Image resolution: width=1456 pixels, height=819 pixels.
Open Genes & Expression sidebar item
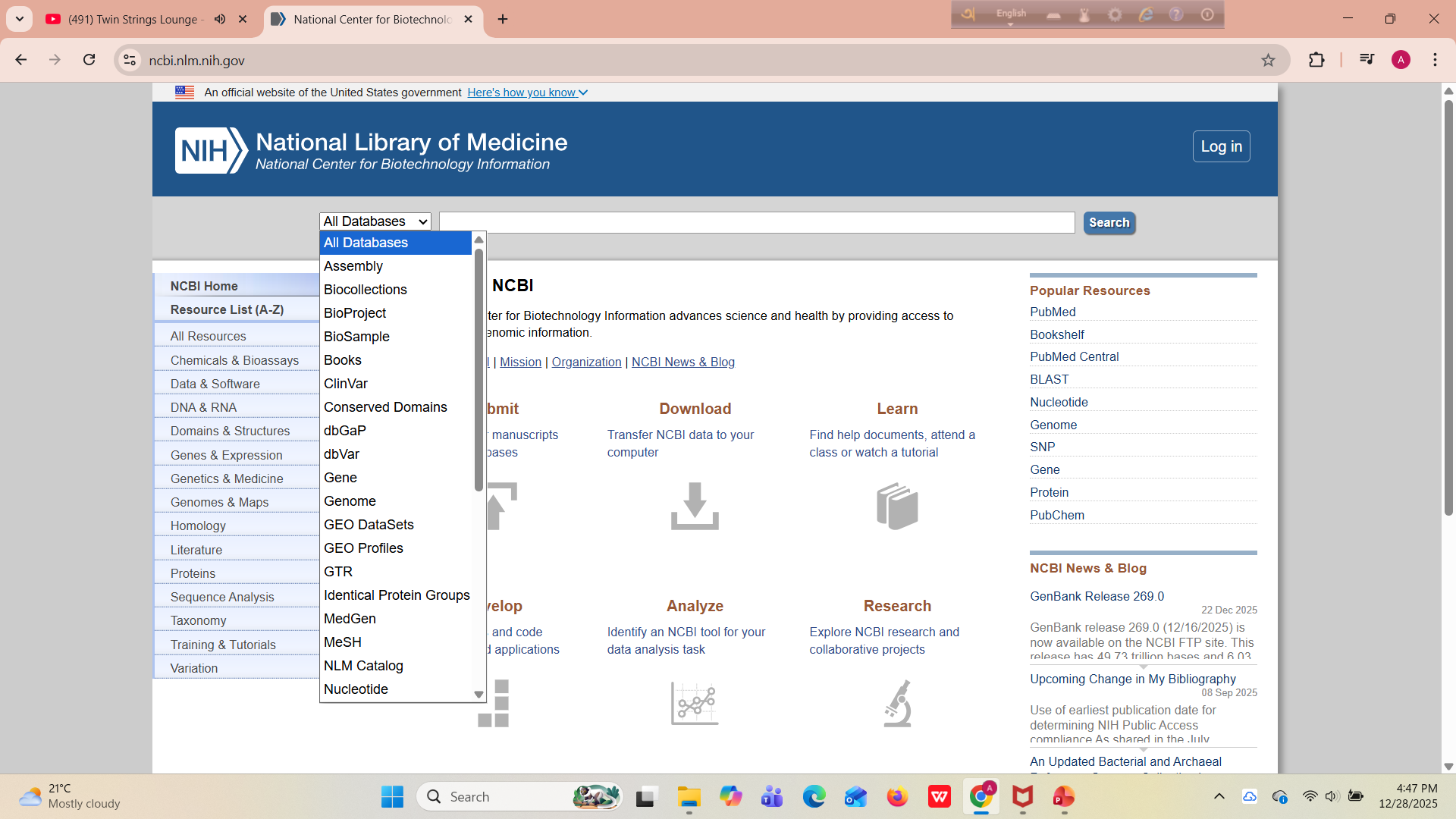226,455
